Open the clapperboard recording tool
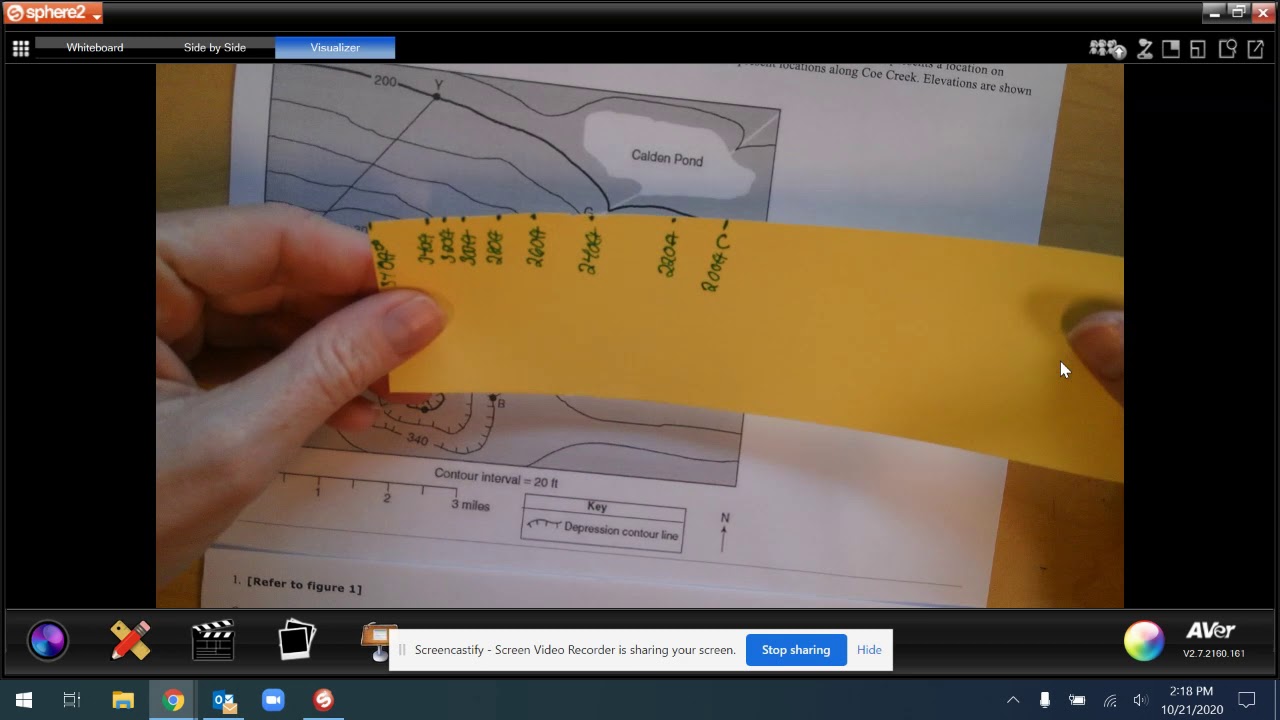This screenshot has width=1280, height=720. 213,640
